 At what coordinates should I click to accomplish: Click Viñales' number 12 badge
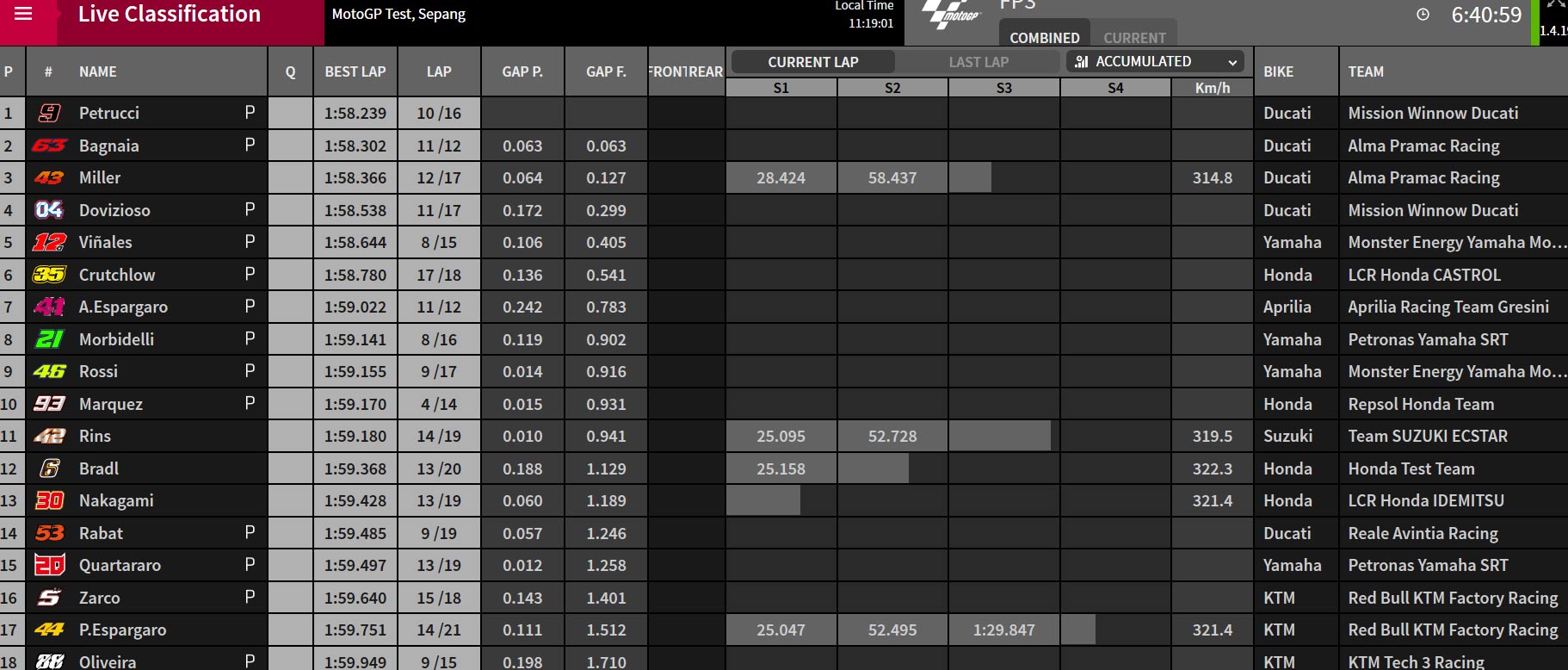[49, 242]
